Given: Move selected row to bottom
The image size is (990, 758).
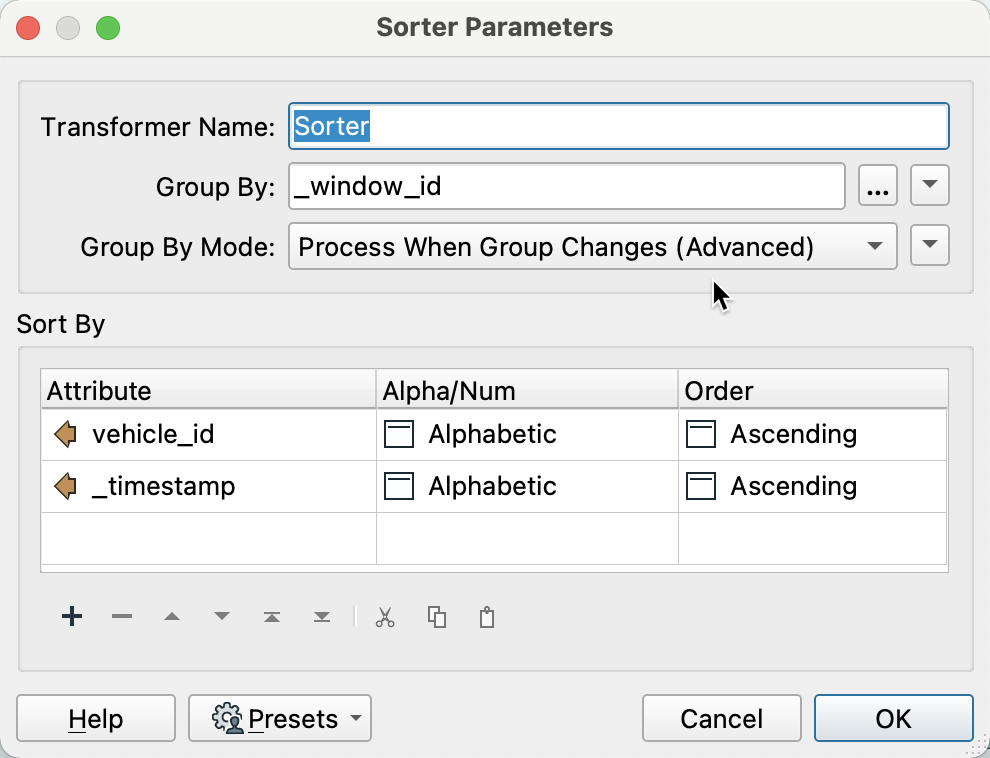Looking at the screenshot, I should (322, 617).
